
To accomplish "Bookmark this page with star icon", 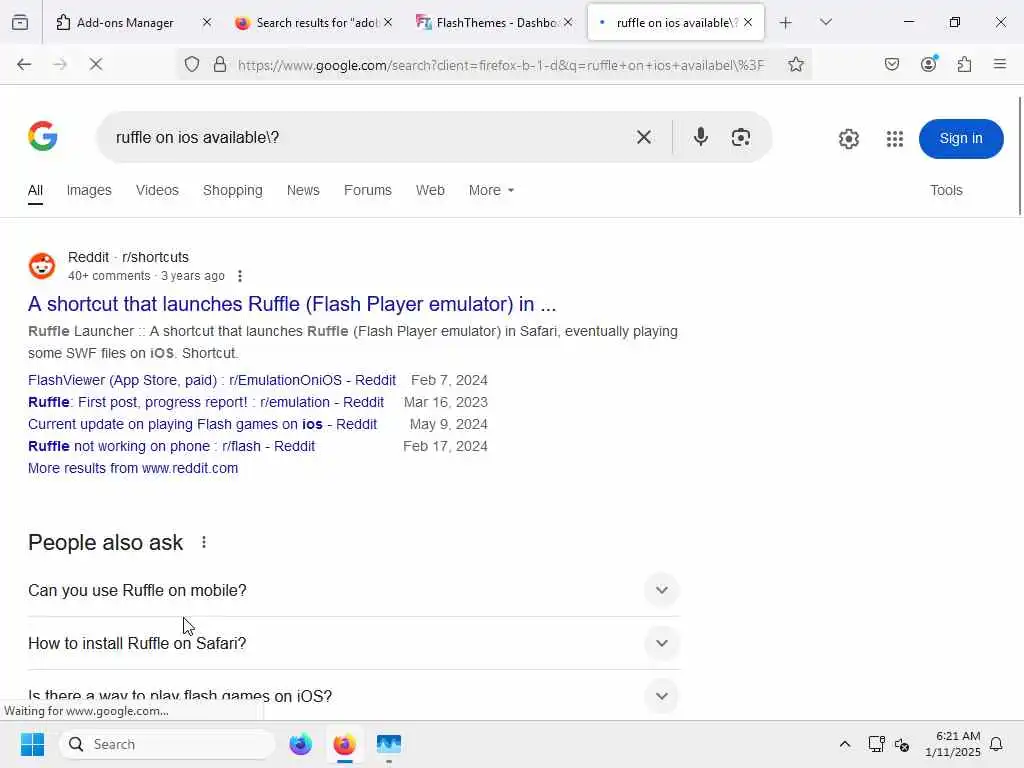I will pyautogui.click(x=795, y=64).
